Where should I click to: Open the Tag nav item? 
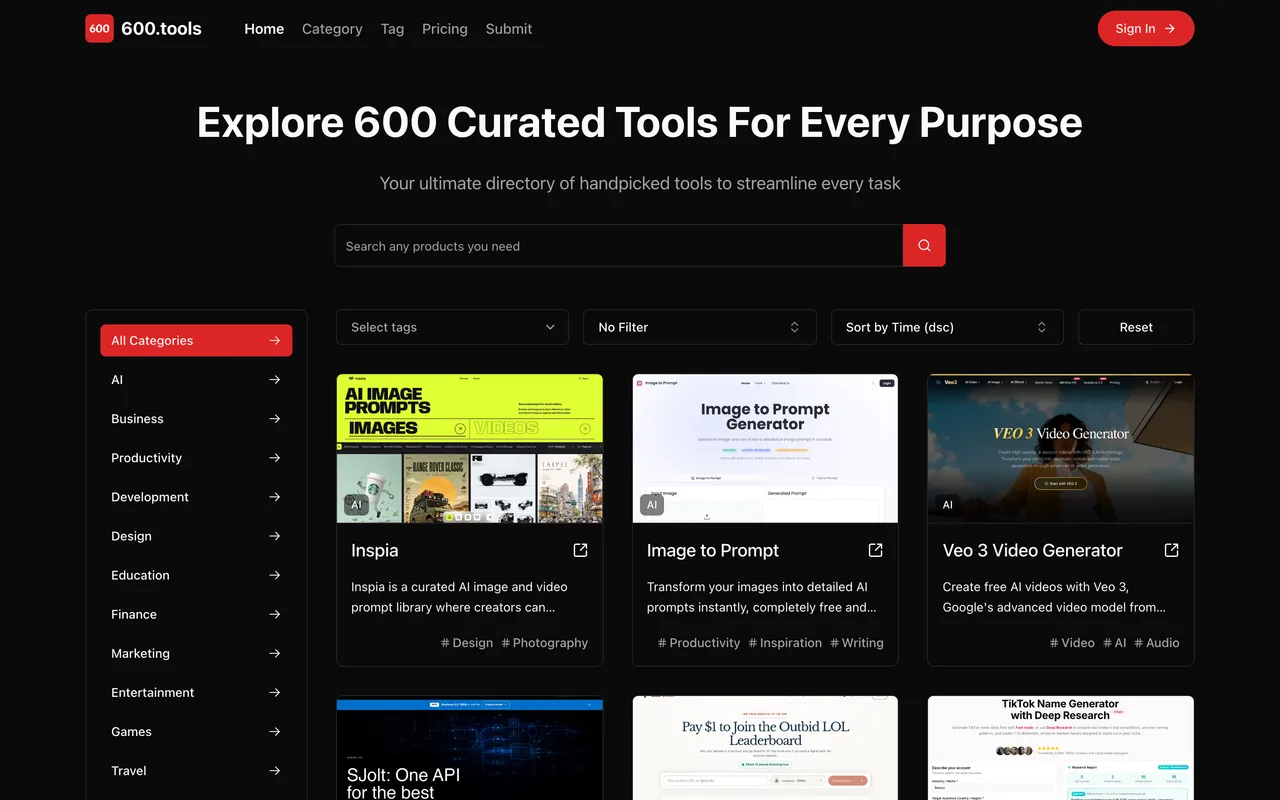[x=392, y=29]
